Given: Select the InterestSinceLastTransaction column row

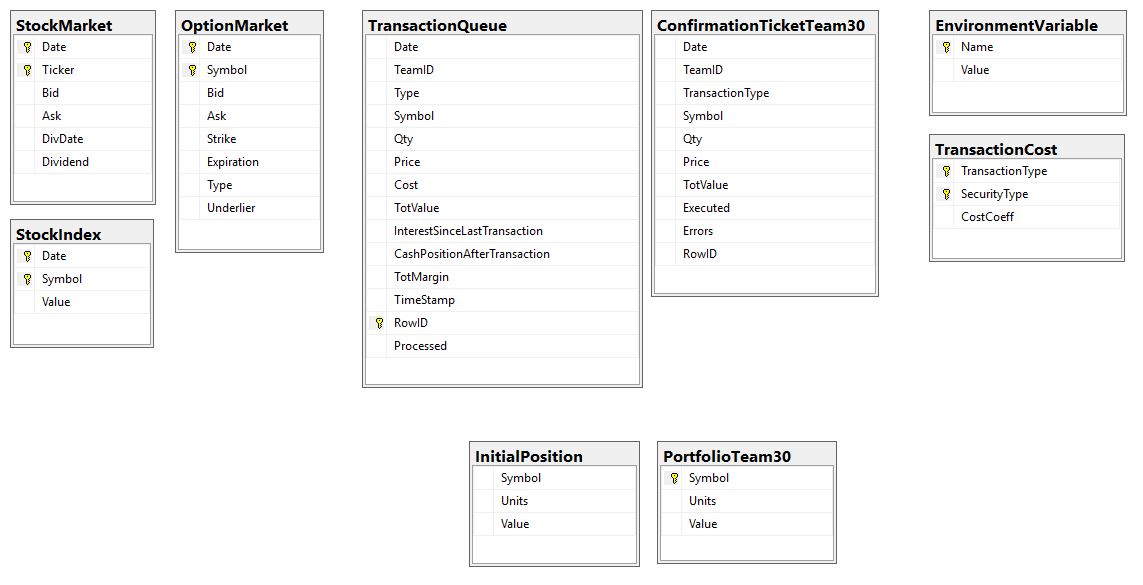Looking at the screenshot, I should (x=468, y=231).
